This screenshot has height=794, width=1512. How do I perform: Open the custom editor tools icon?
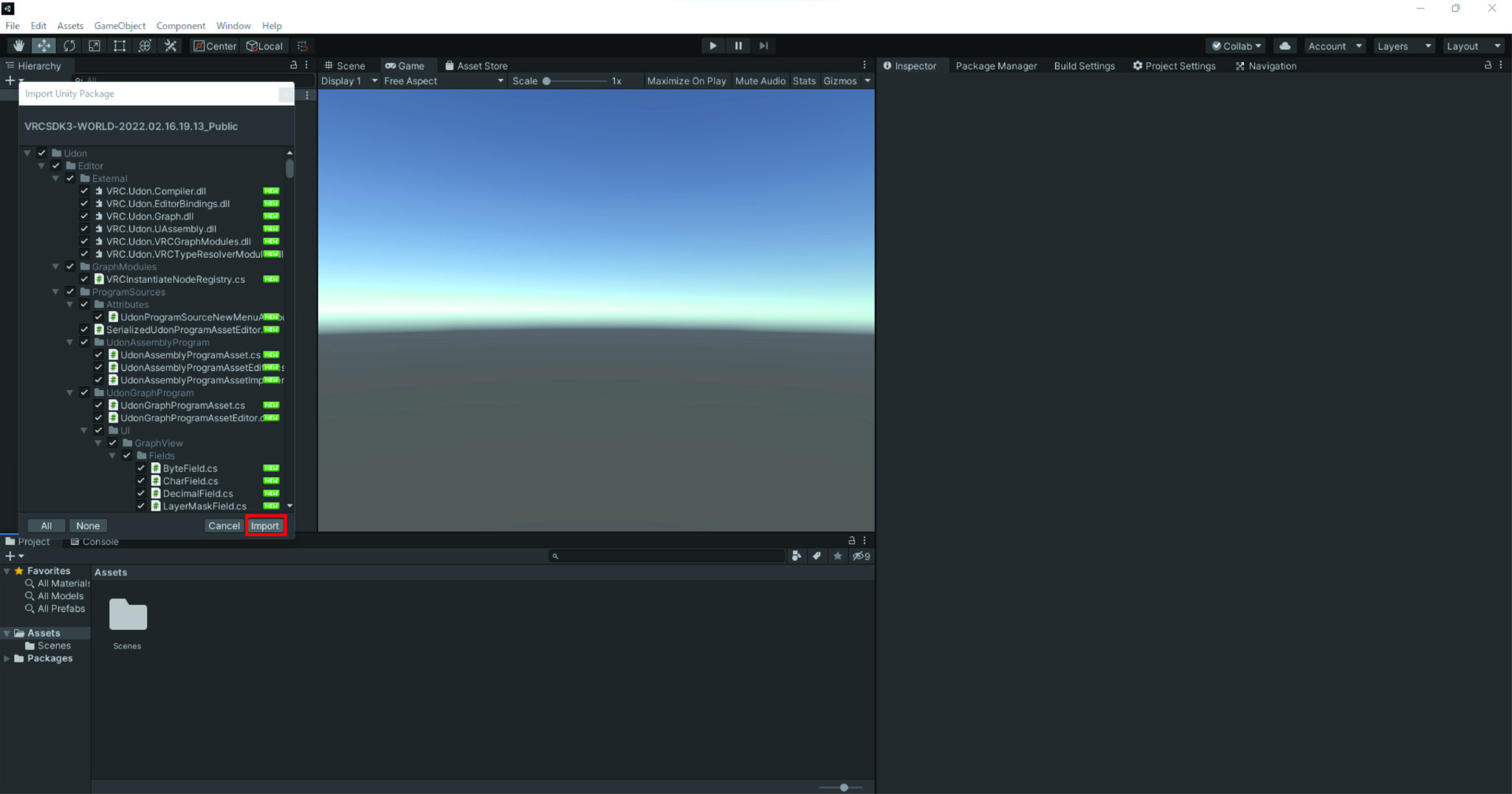[170, 45]
